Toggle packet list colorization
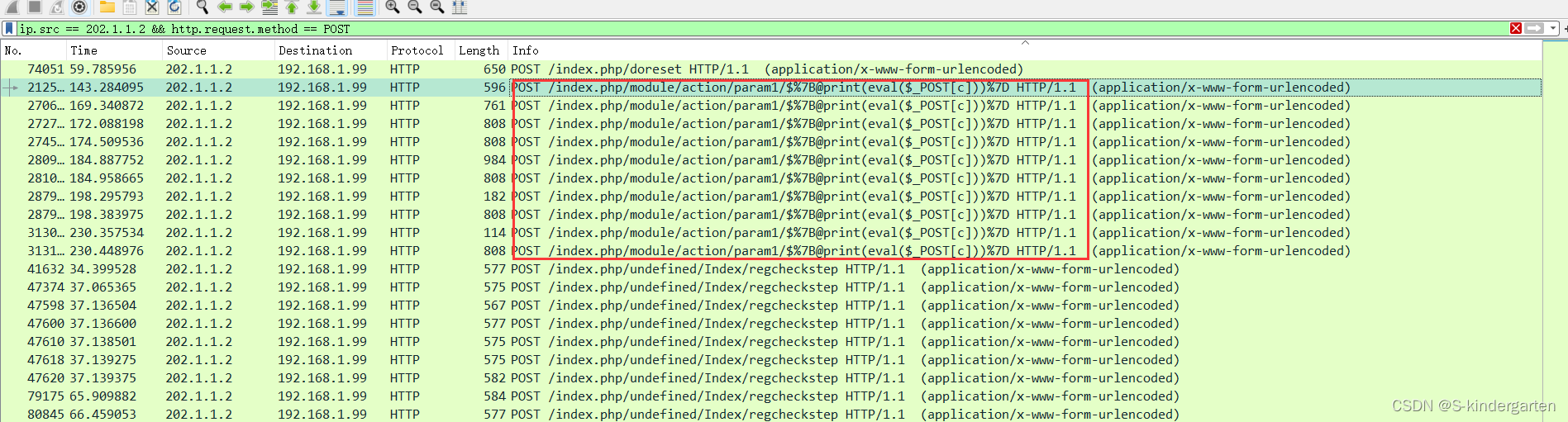 365,7
